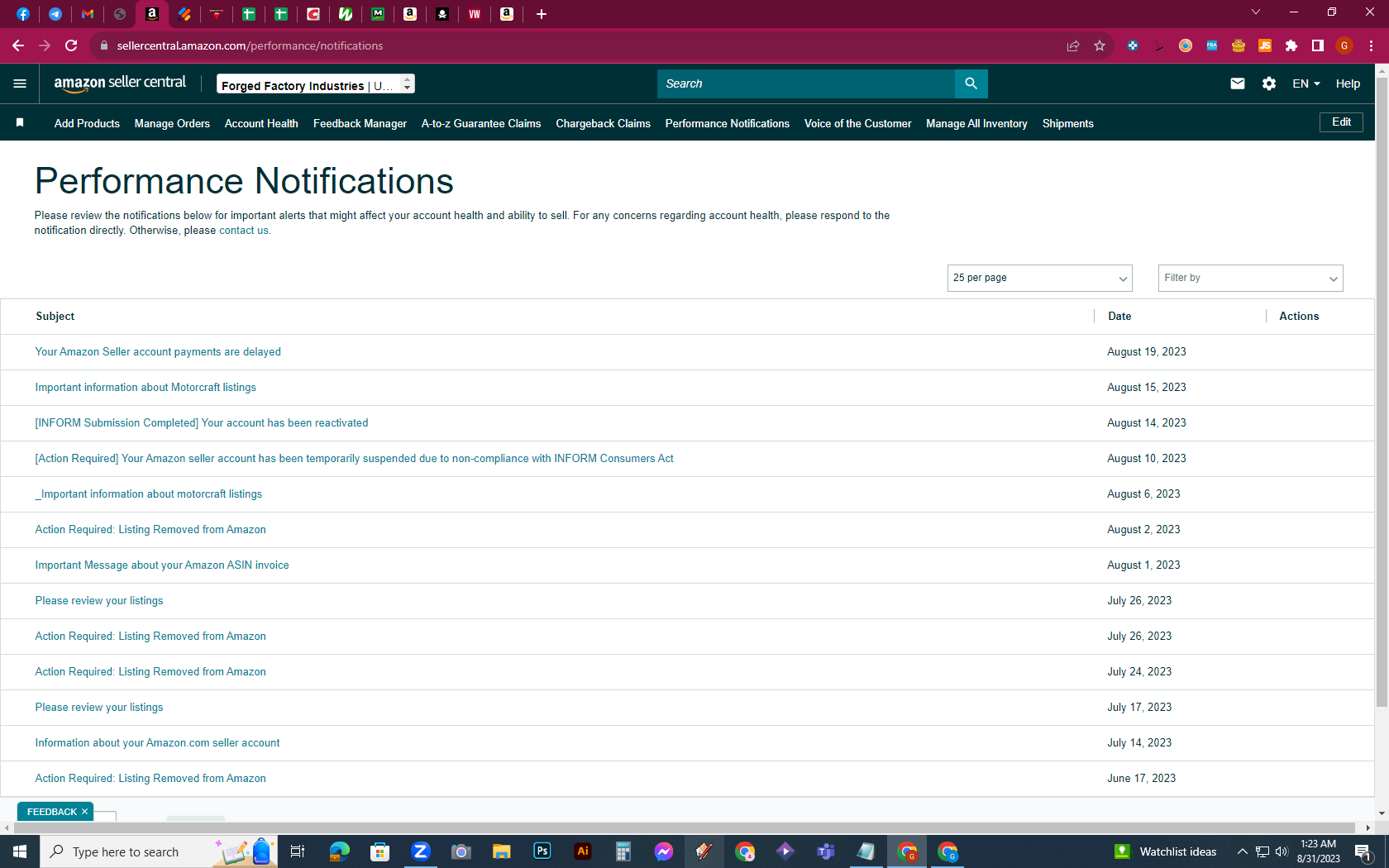This screenshot has width=1389, height=868.
Task: Open July 17 'Please review your listings' notification
Action: tap(99, 707)
